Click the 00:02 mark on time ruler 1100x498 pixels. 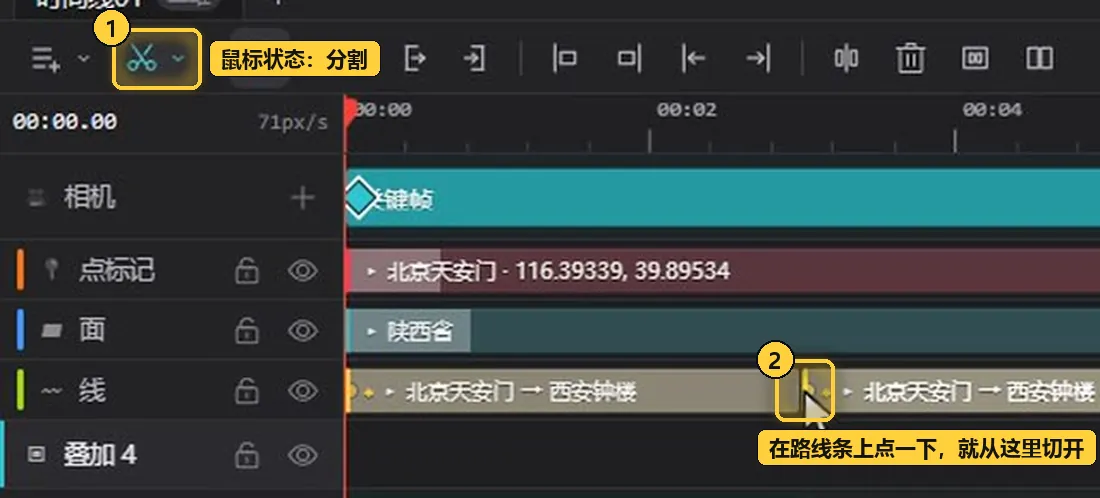686,109
